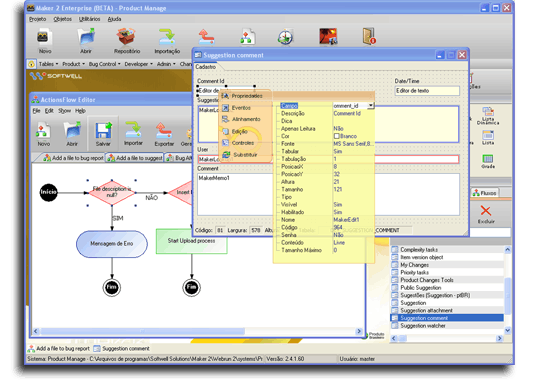Select the Lista Dinâmica component icon
Screen dimensions: 538x392
488,115
